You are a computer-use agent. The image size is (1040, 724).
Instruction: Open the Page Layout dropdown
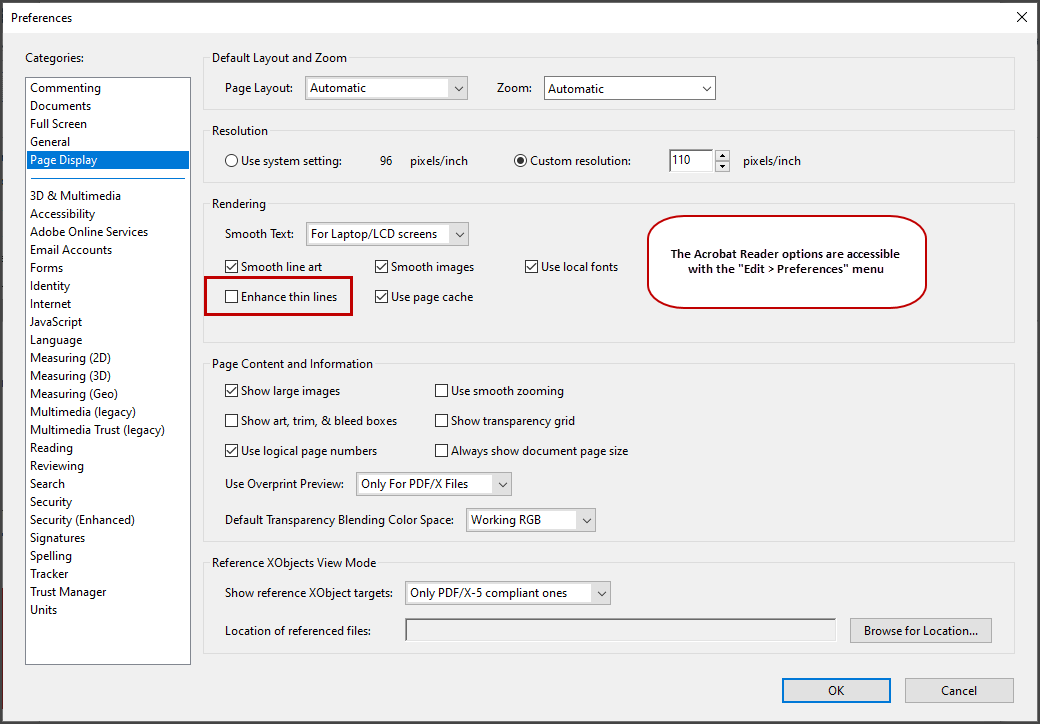pos(387,88)
